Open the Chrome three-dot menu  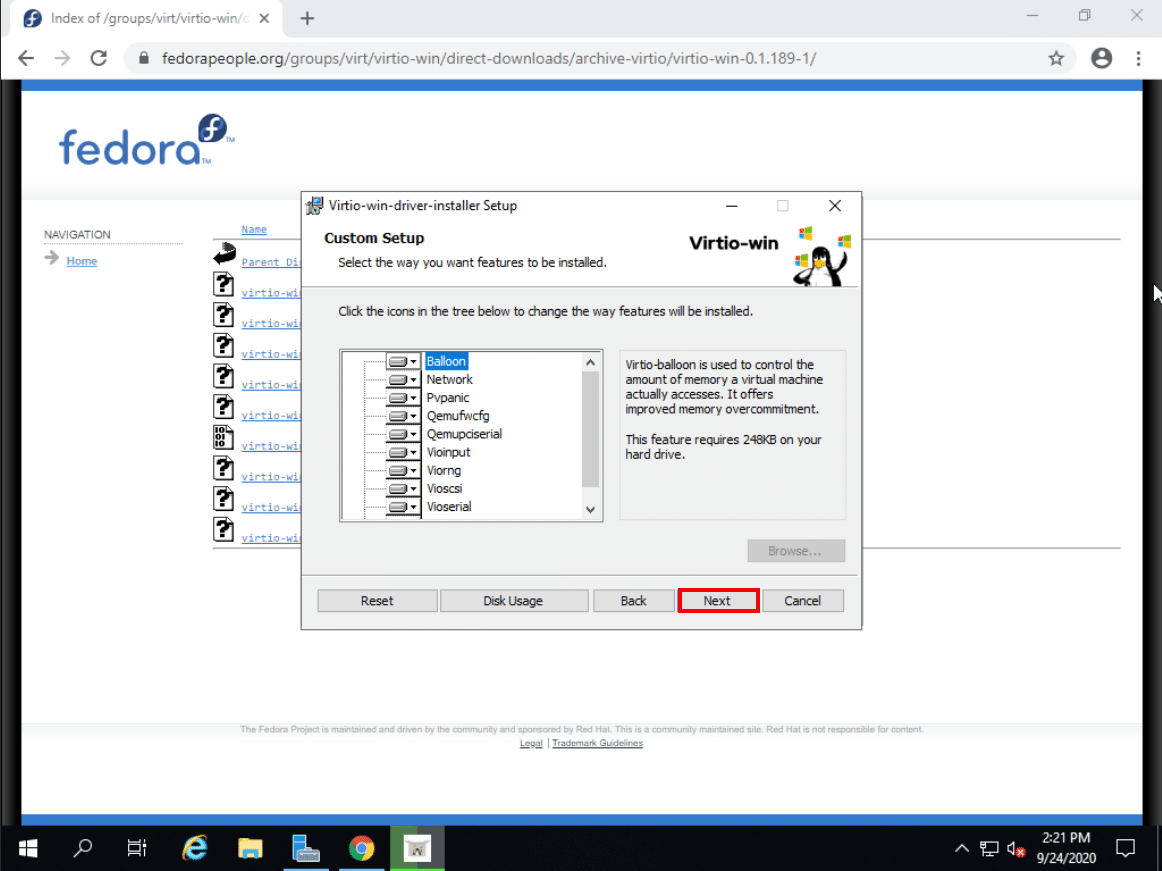coord(1139,59)
